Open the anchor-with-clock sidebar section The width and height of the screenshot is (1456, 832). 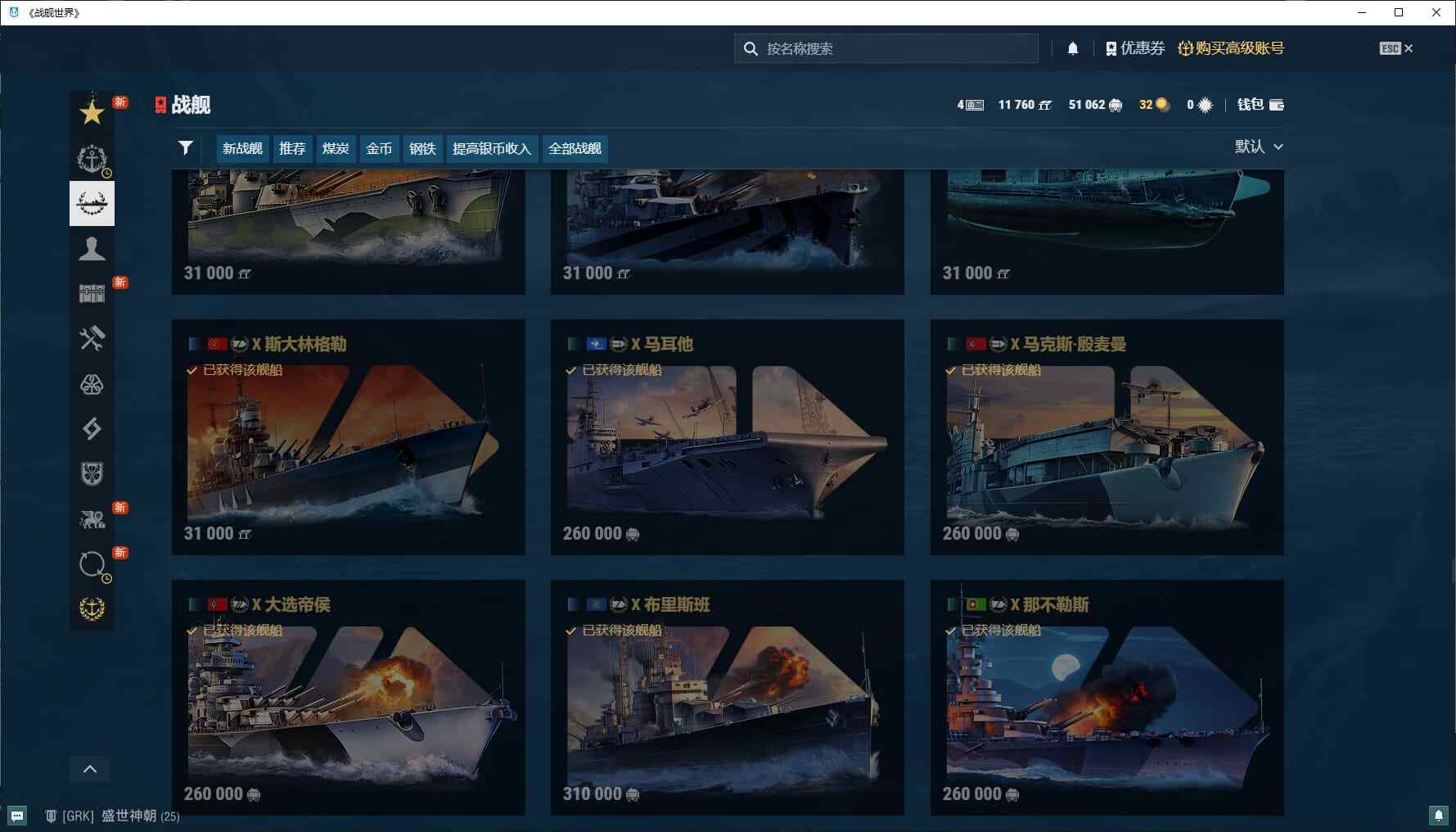tap(92, 158)
